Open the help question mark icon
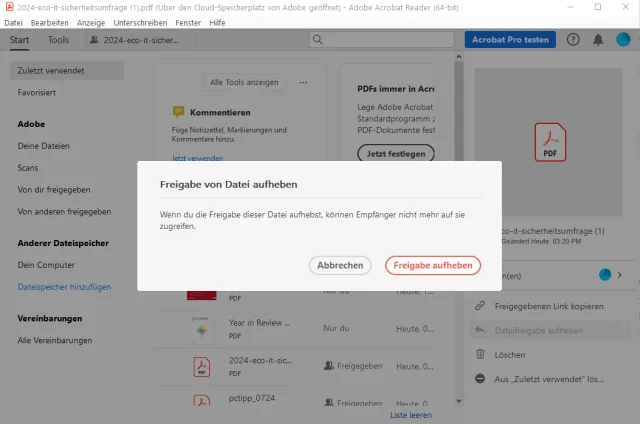 pos(573,40)
